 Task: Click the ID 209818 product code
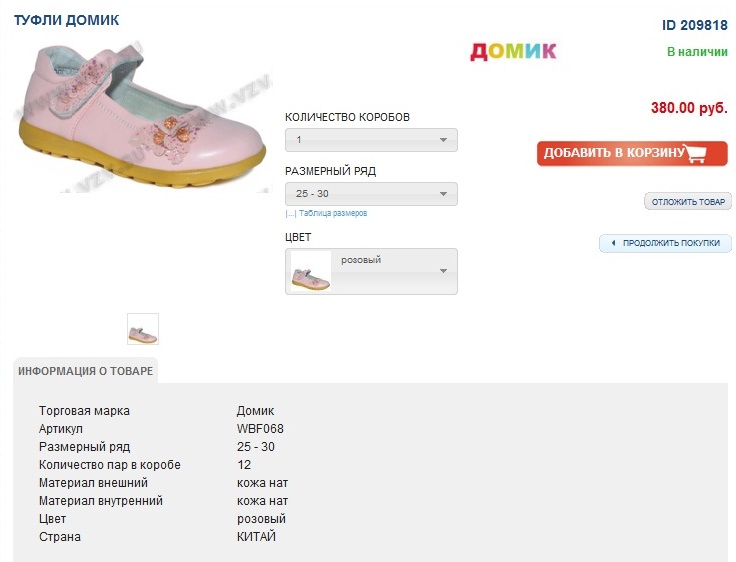pyautogui.click(x=694, y=26)
